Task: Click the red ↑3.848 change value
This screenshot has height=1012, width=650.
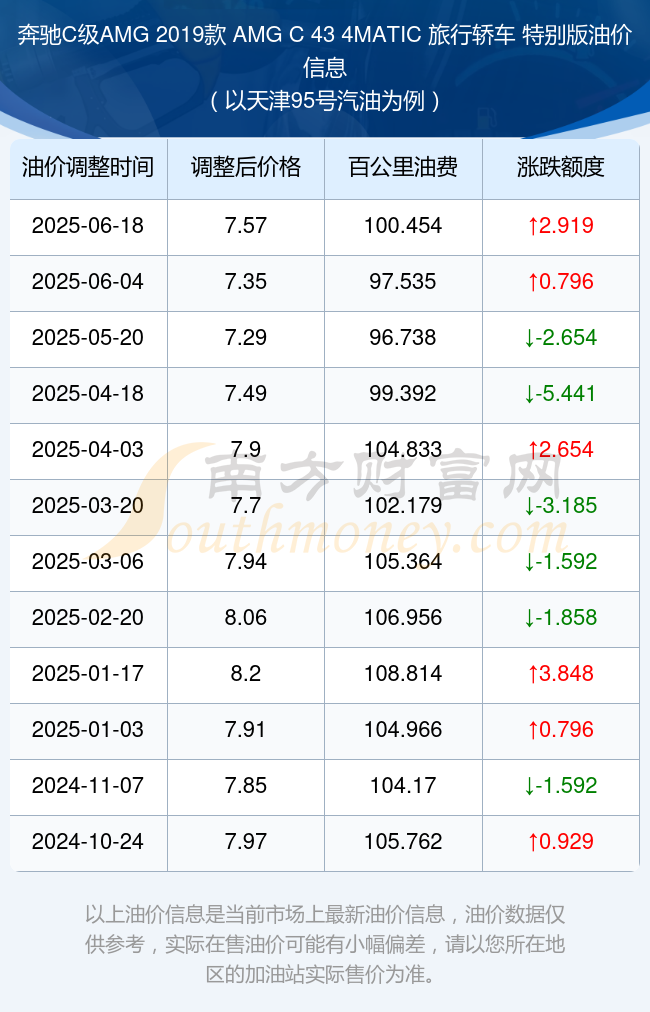Action: (561, 674)
